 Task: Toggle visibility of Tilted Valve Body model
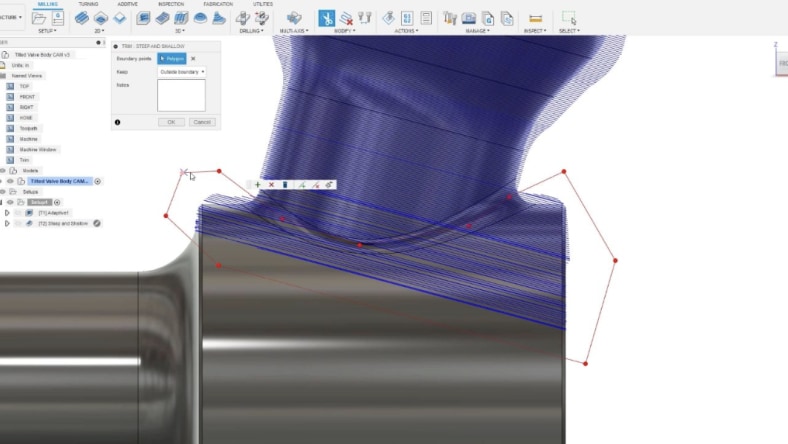[x=10, y=181]
